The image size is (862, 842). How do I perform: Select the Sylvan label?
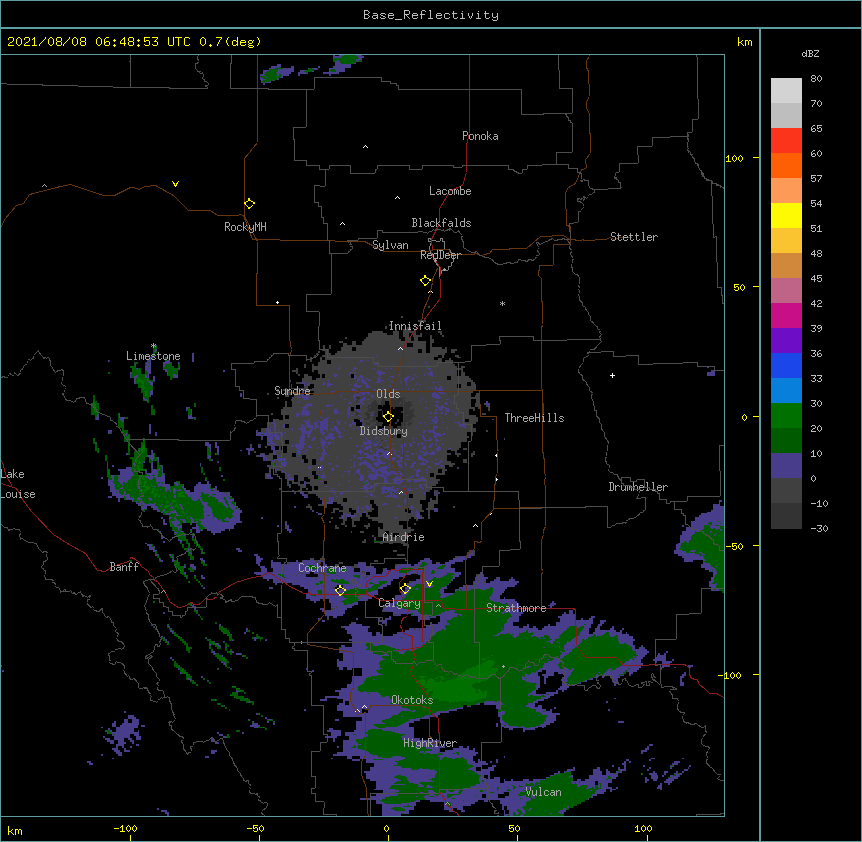[x=390, y=245]
